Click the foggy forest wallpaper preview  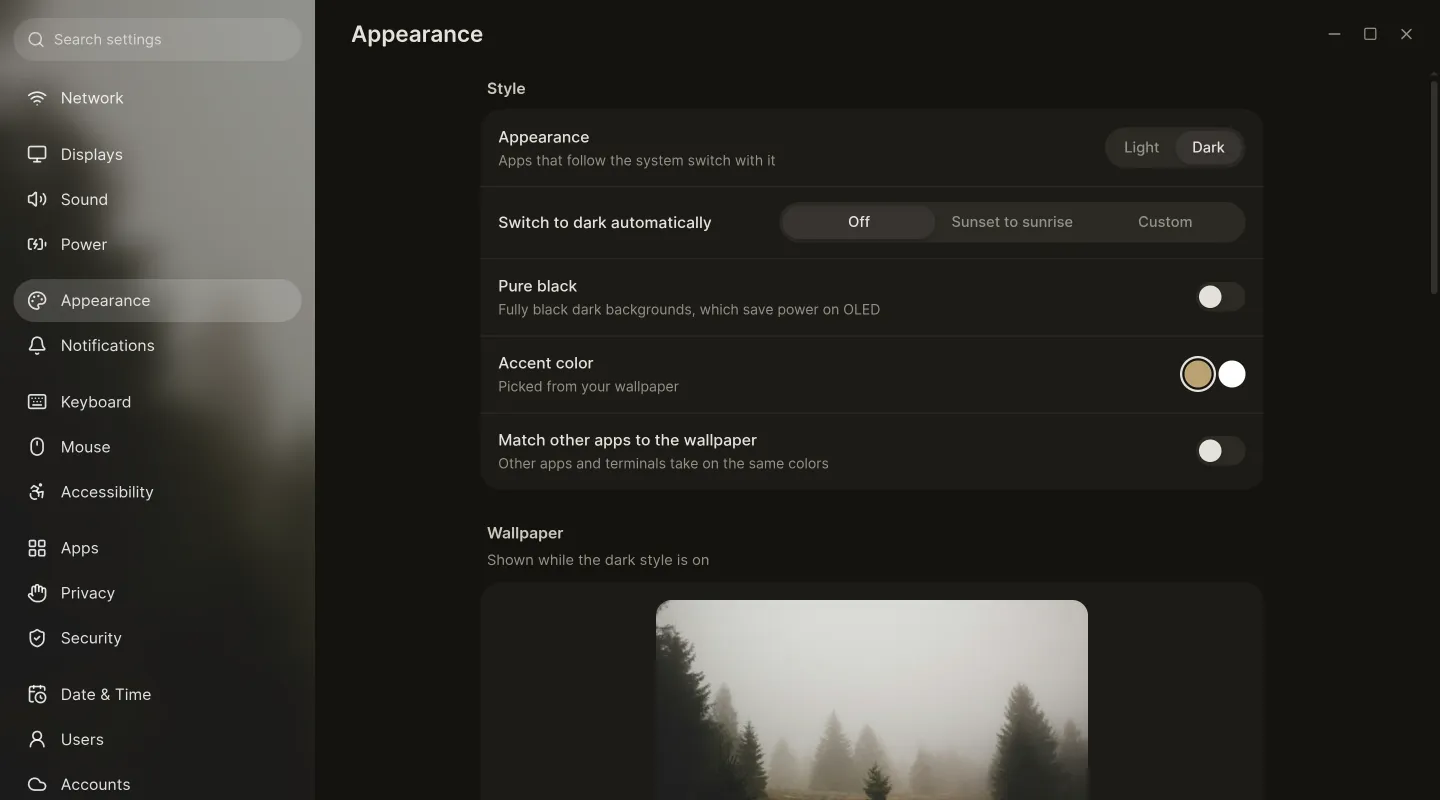pos(872,700)
